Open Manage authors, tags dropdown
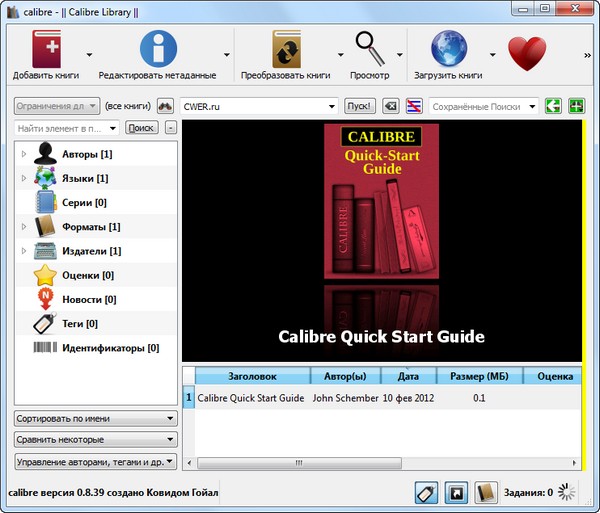Screen dimensions: 600x513 96,462
